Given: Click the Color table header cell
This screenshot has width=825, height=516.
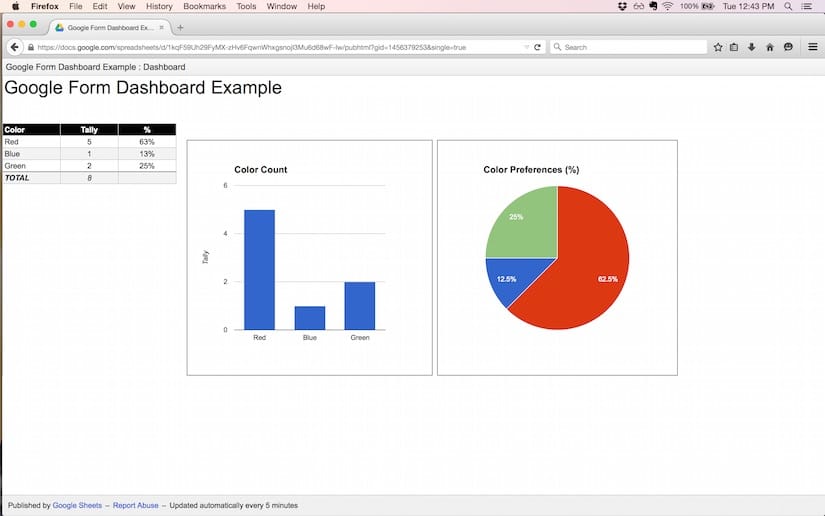Looking at the screenshot, I should coord(32,130).
